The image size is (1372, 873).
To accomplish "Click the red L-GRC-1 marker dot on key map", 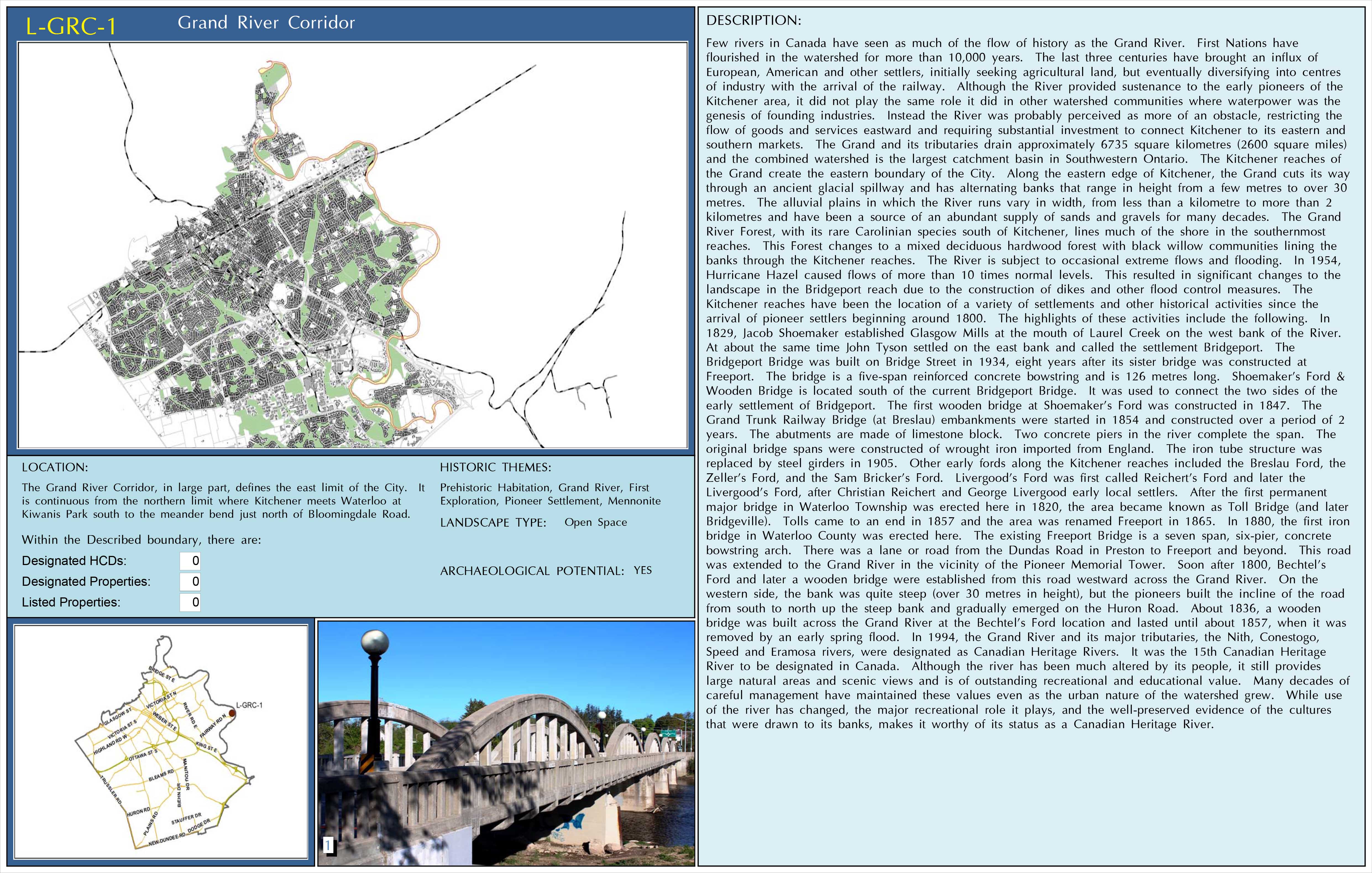I will click(x=232, y=712).
